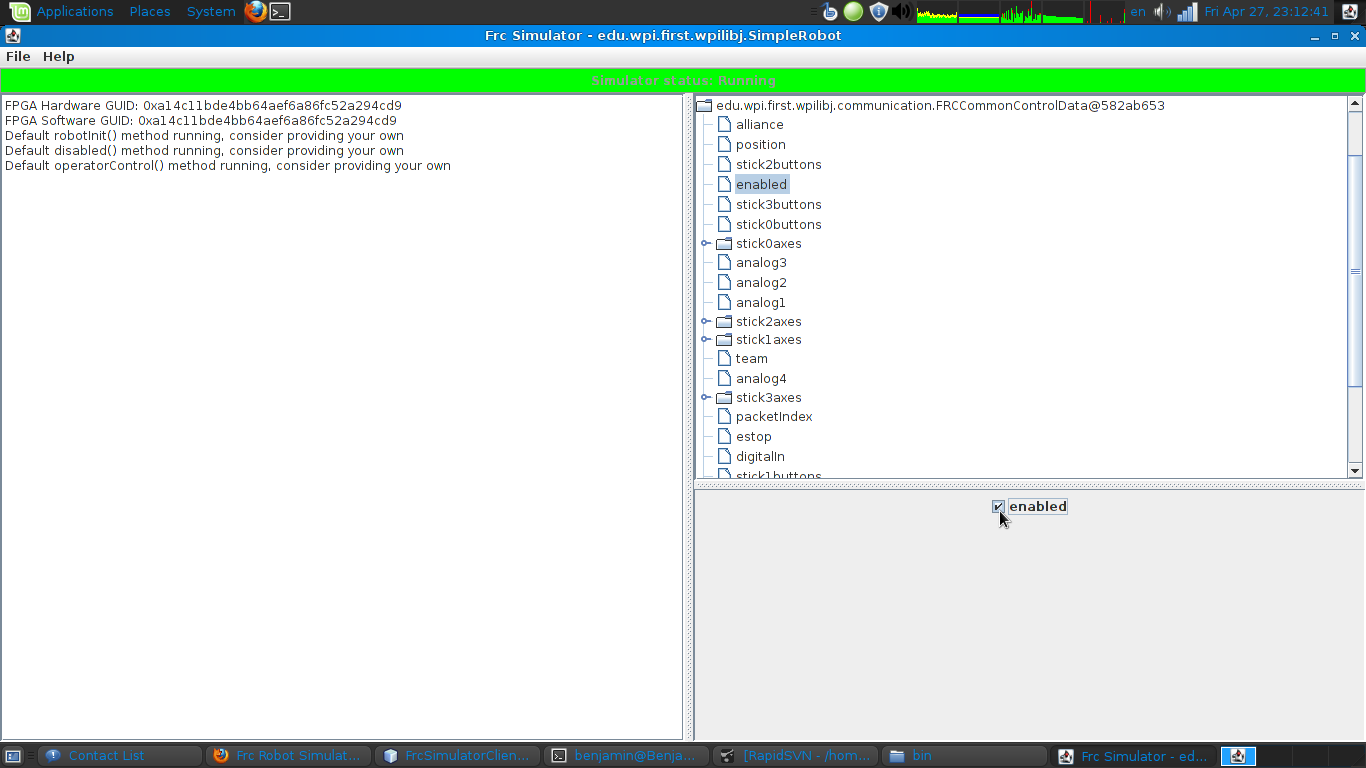Open the Contact List taskbar button
This screenshot has height=768, width=1366.
[120, 756]
